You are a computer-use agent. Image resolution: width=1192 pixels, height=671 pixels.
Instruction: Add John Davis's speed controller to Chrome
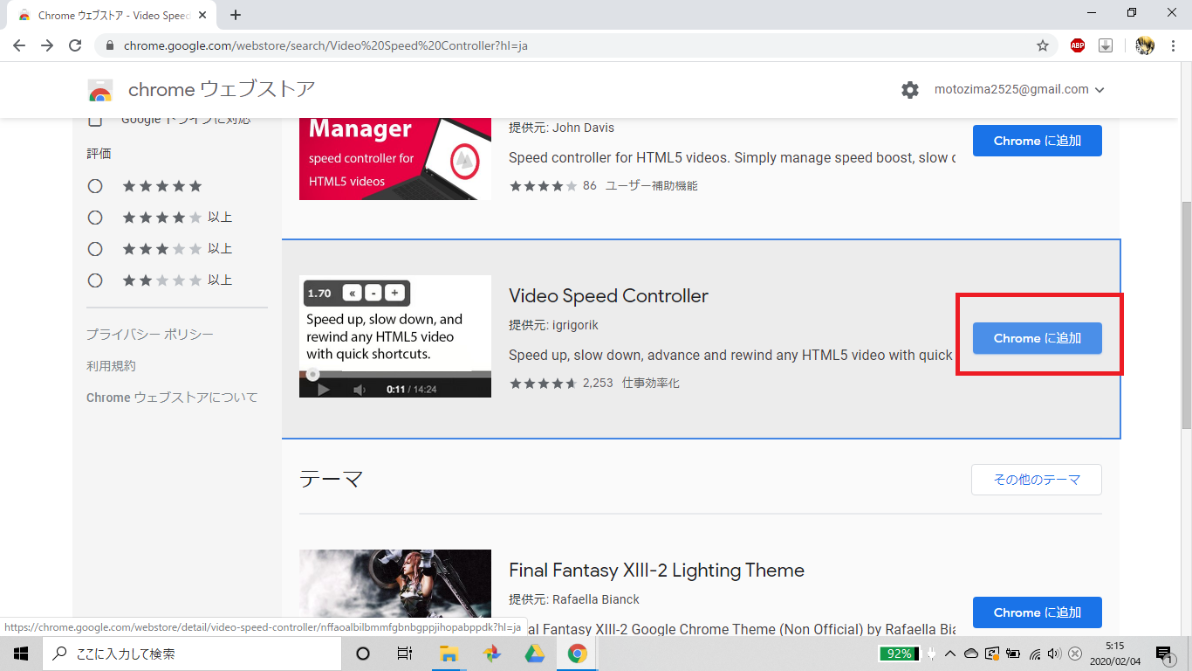pos(1037,141)
